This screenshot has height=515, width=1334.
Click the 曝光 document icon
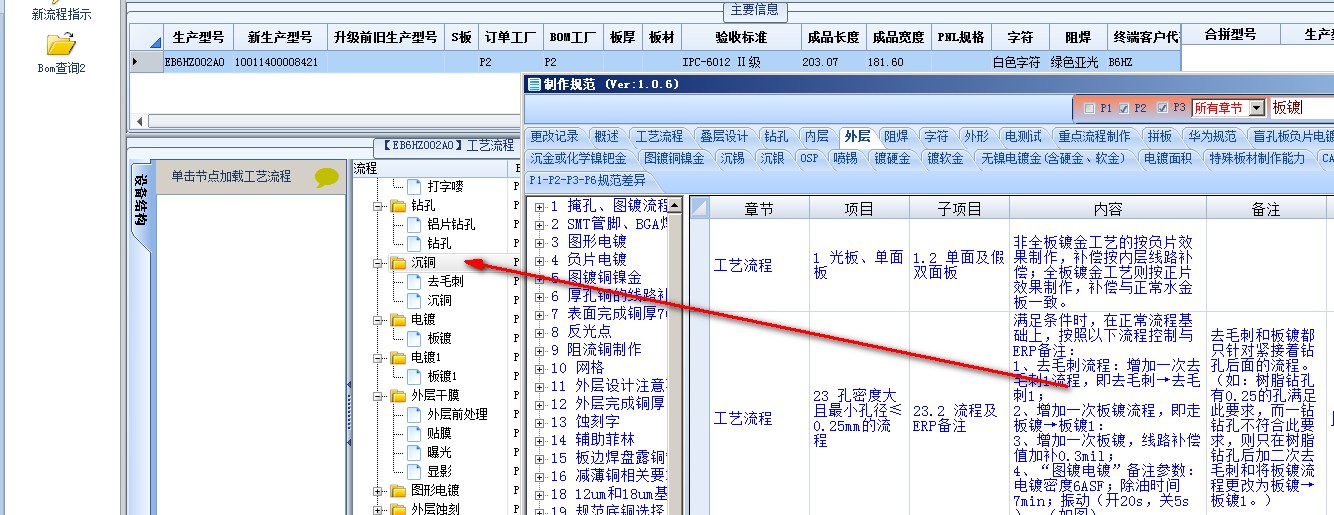pos(414,453)
